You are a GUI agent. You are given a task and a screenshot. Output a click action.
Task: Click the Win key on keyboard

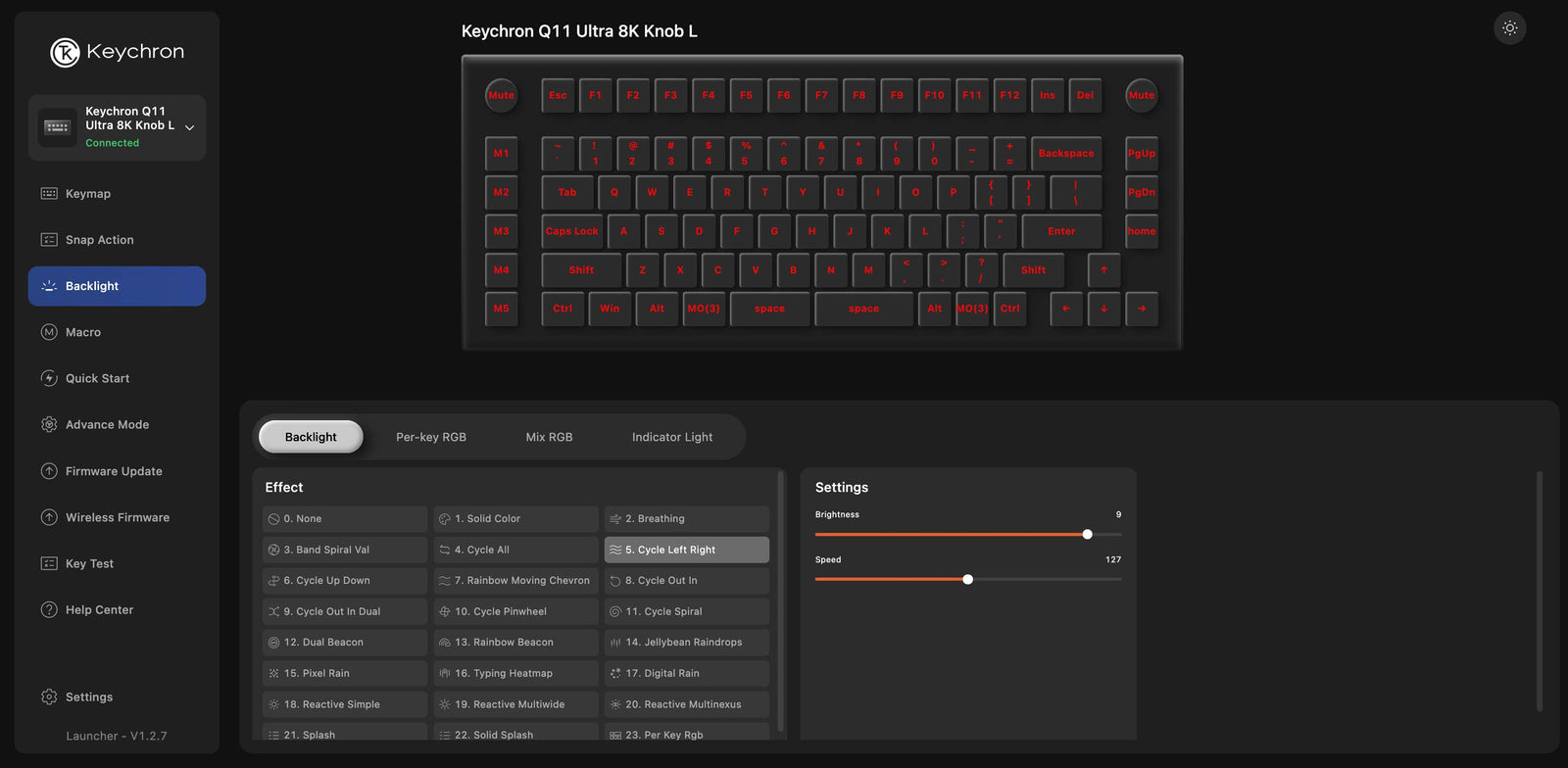610,309
